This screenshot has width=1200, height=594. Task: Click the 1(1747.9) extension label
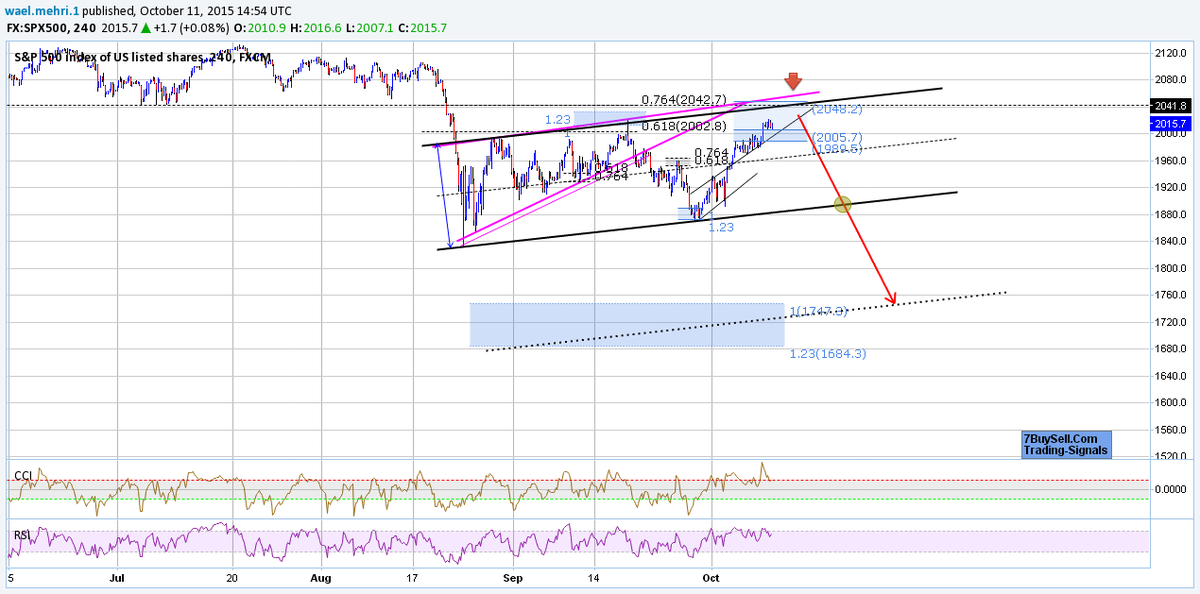pyautogui.click(x=820, y=312)
